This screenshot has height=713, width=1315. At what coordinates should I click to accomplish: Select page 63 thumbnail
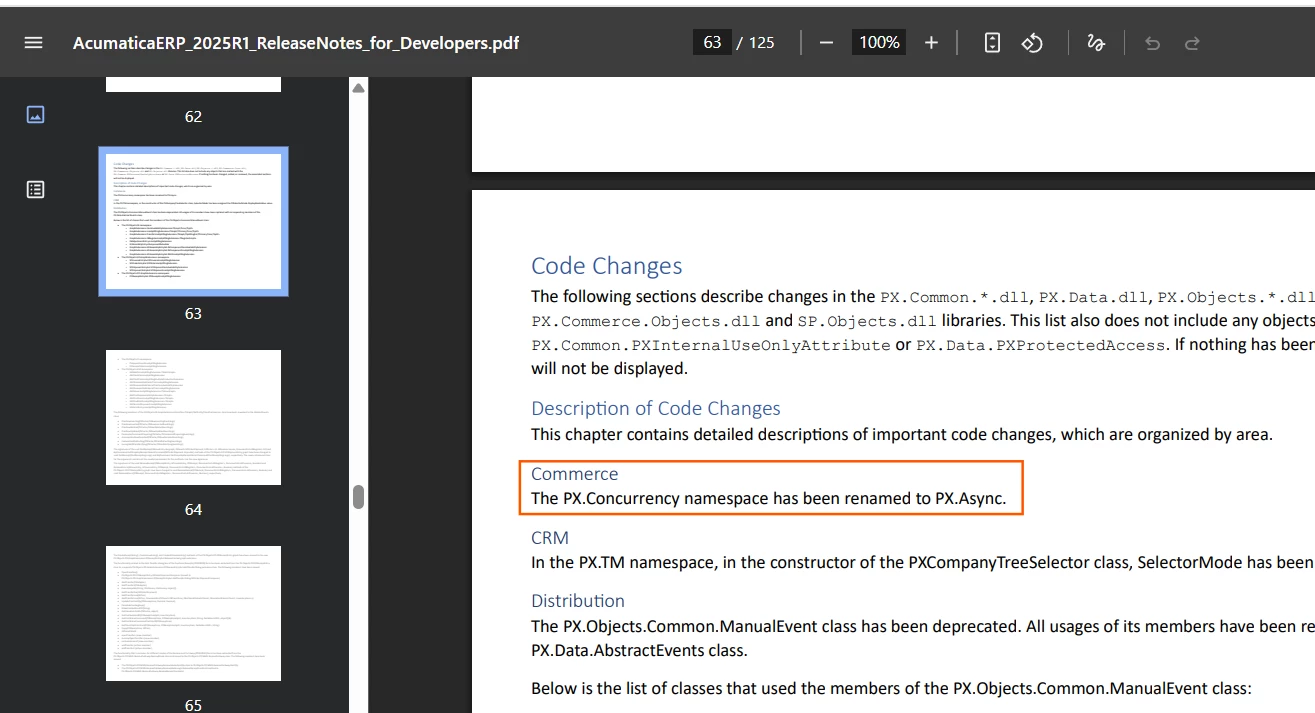[193, 222]
